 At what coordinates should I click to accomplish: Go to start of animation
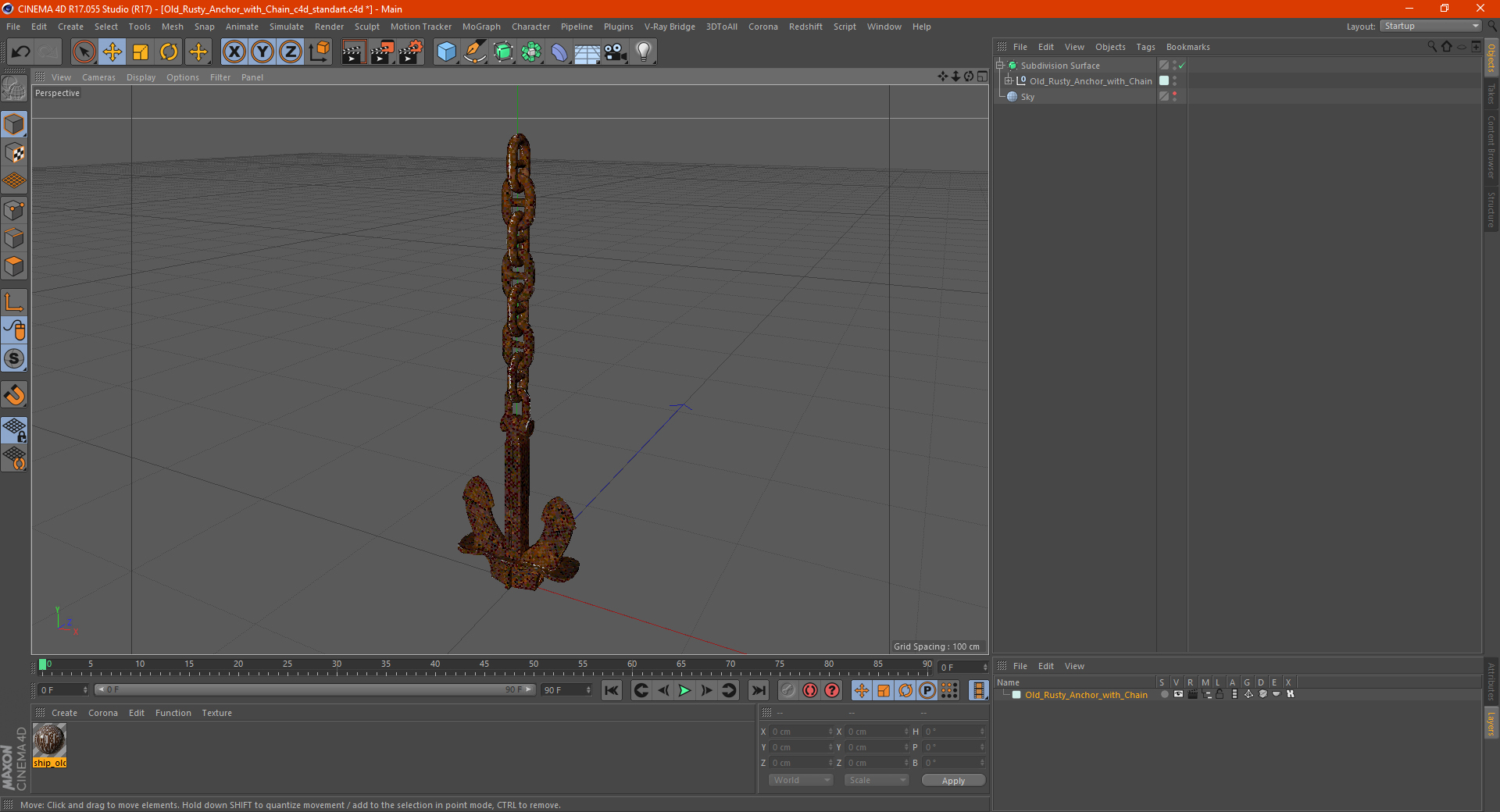pyautogui.click(x=612, y=690)
